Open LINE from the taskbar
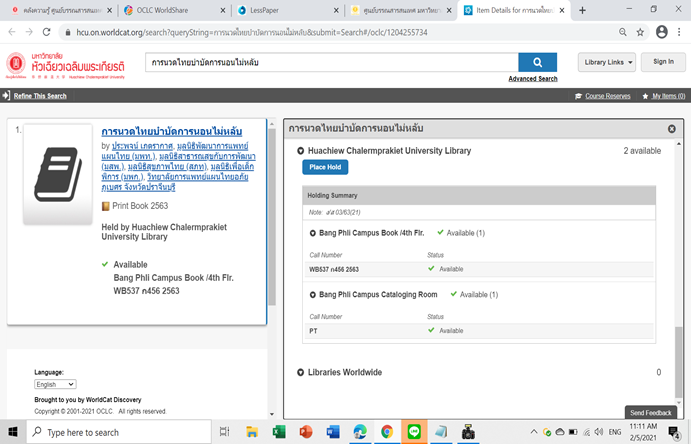Viewport: 691px width, 444px height. tap(414, 432)
